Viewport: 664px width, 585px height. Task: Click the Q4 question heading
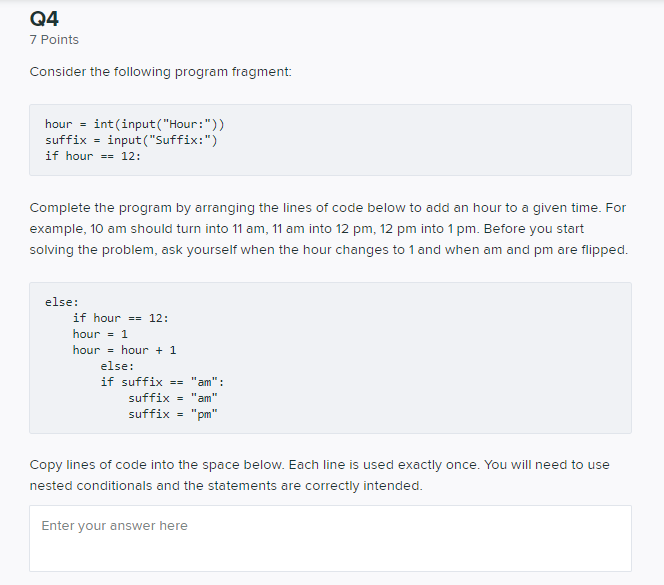(x=44, y=19)
